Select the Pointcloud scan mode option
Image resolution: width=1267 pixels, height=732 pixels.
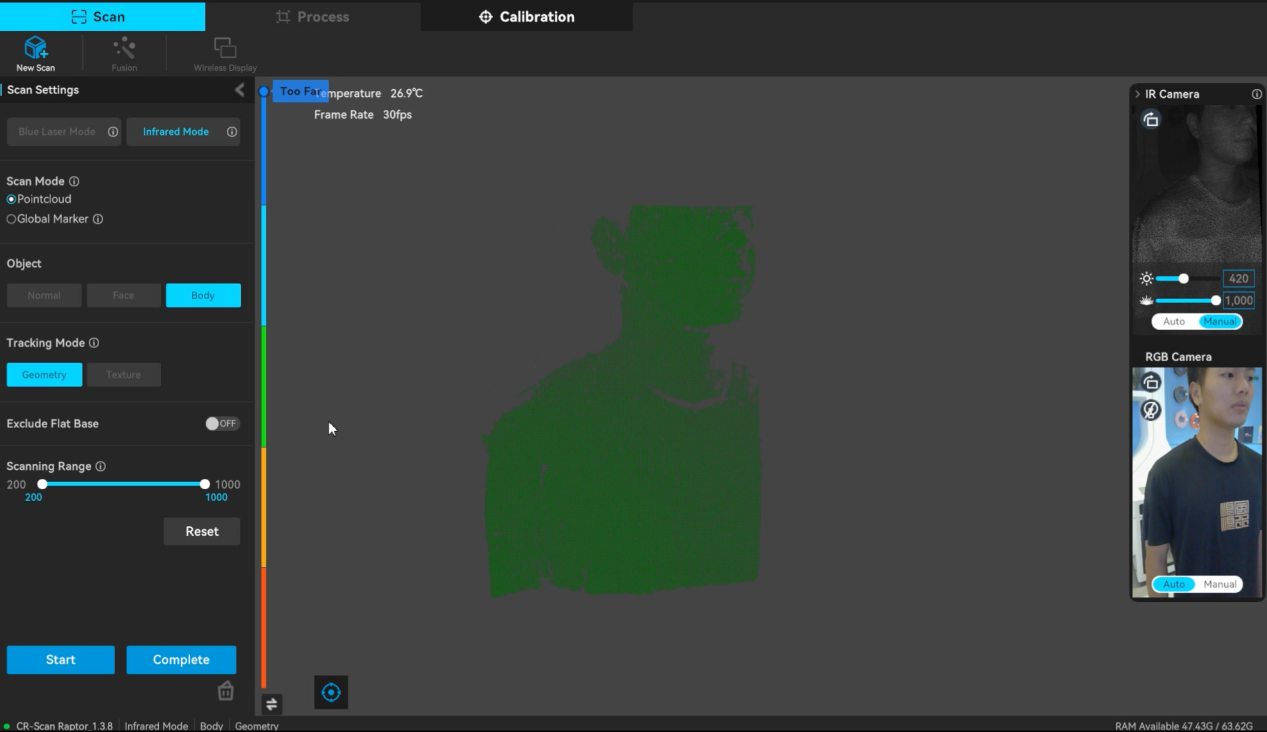(x=12, y=199)
